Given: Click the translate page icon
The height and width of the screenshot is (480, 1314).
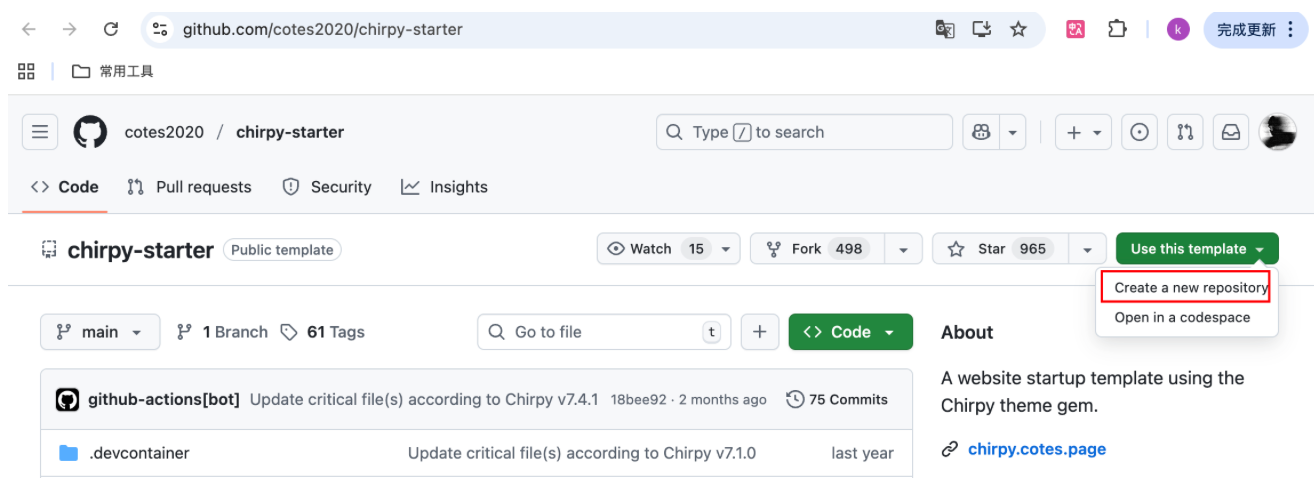Looking at the screenshot, I should coord(945,29).
